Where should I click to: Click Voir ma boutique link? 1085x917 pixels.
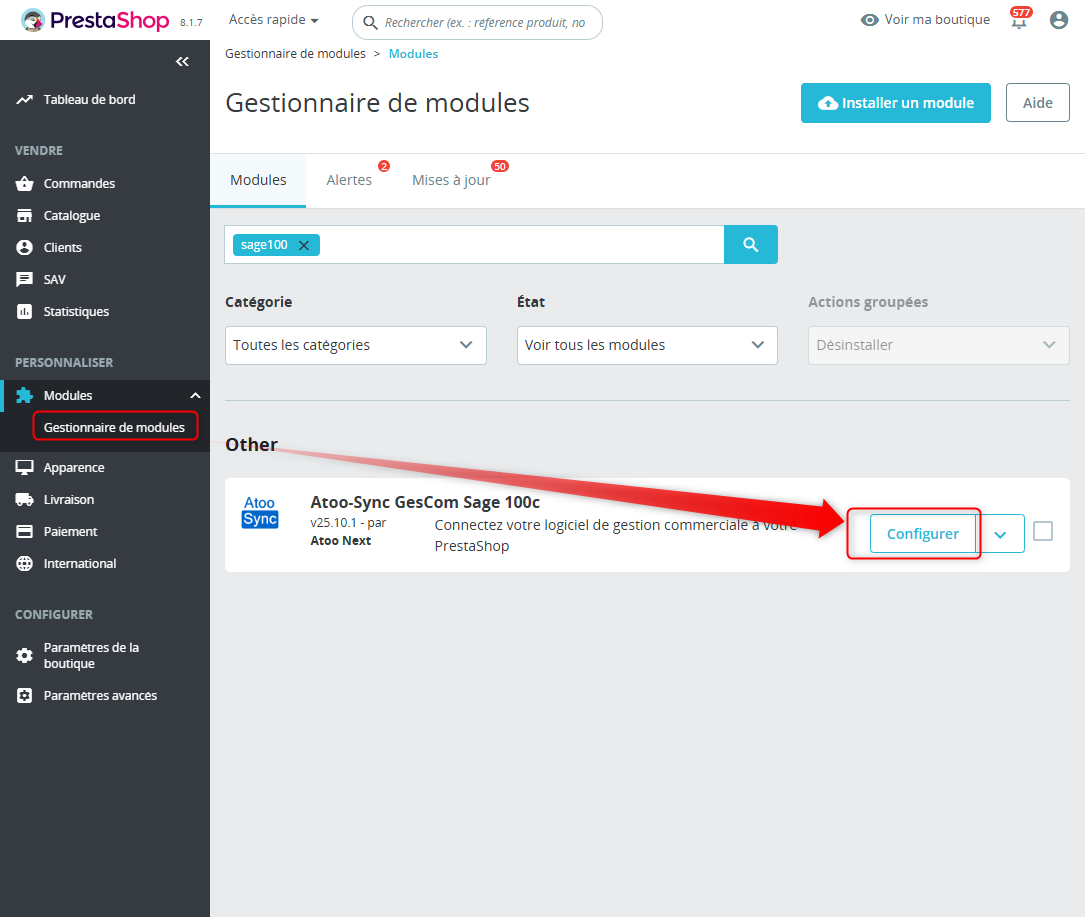tap(936, 19)
